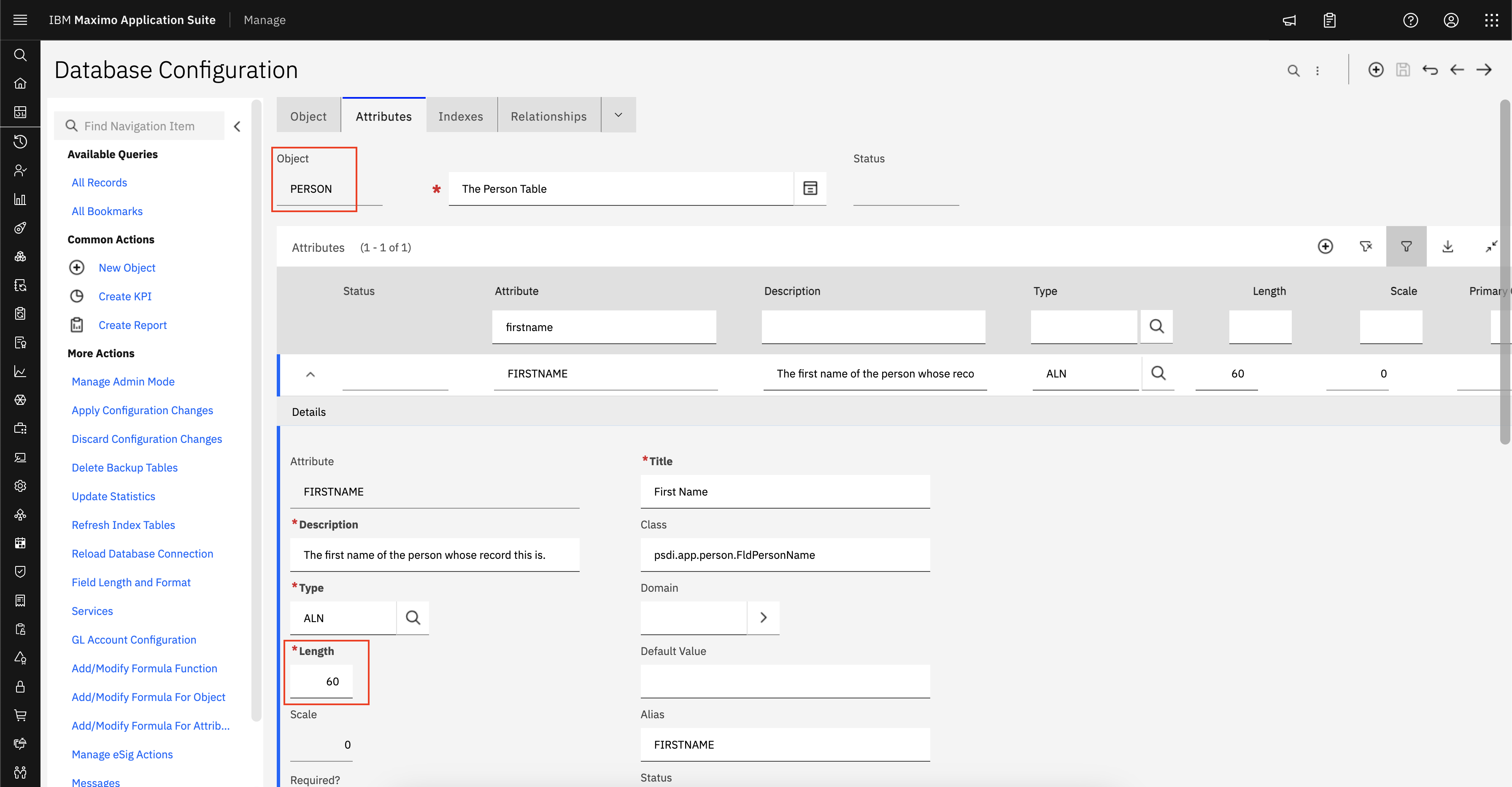Open All Bookmarks query
Screen dimensions: 1512x787
coord(107,211)
